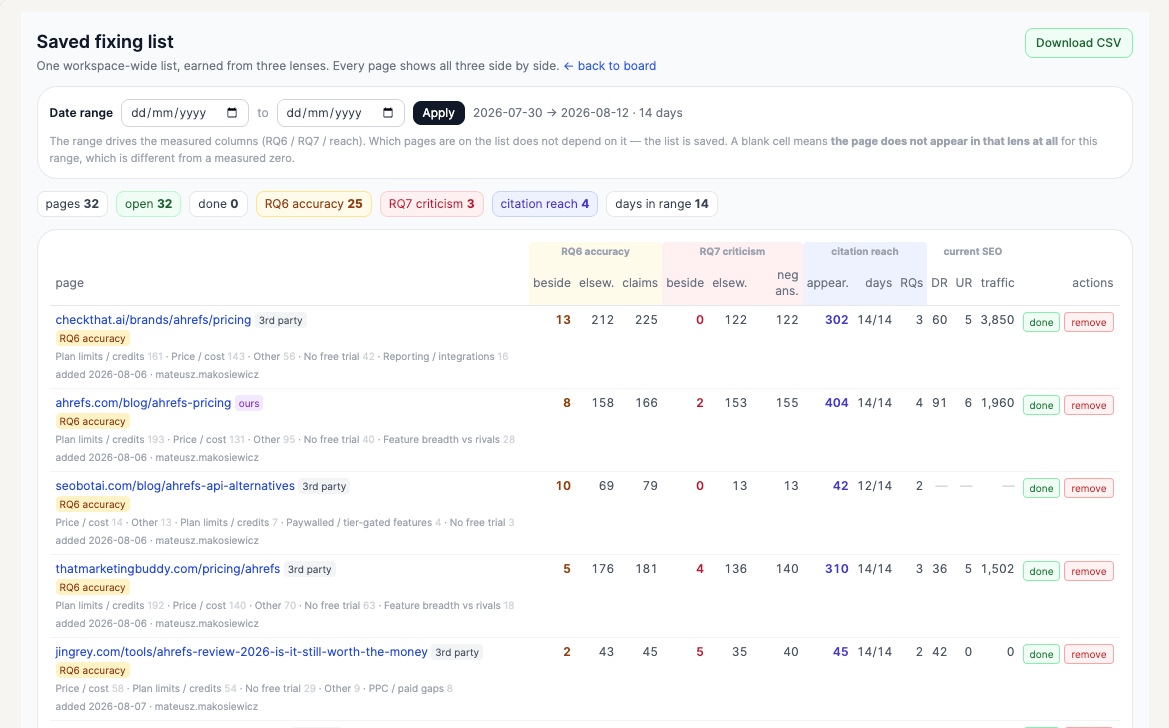The width and height of the screenshot is (1169, 728).
Task: Filter by RQ6 accuracy 25 chip
Action: pyautogui.click(x=314, y=204)
